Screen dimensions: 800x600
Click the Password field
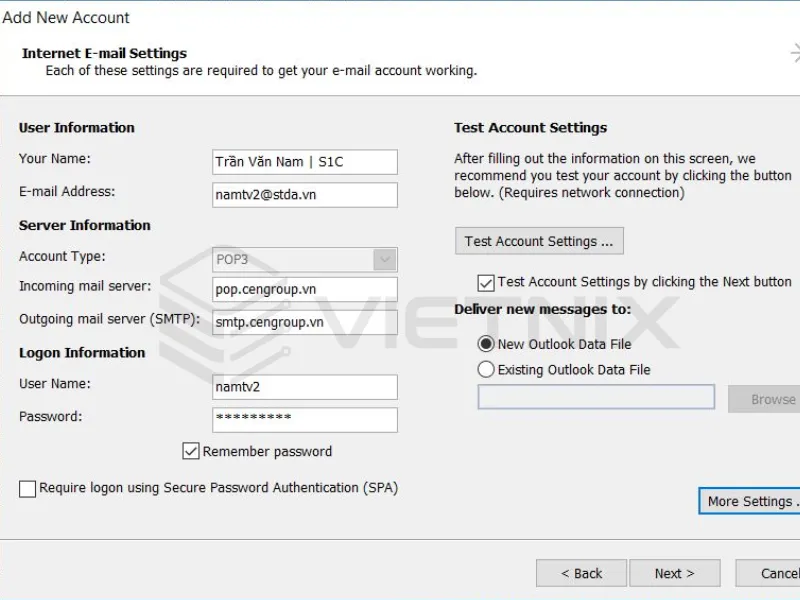pos(305,419)
